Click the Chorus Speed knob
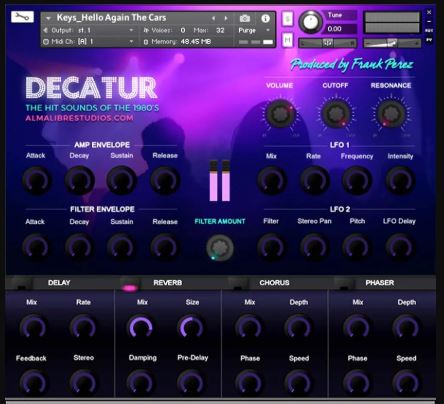 tap(298, 382)
